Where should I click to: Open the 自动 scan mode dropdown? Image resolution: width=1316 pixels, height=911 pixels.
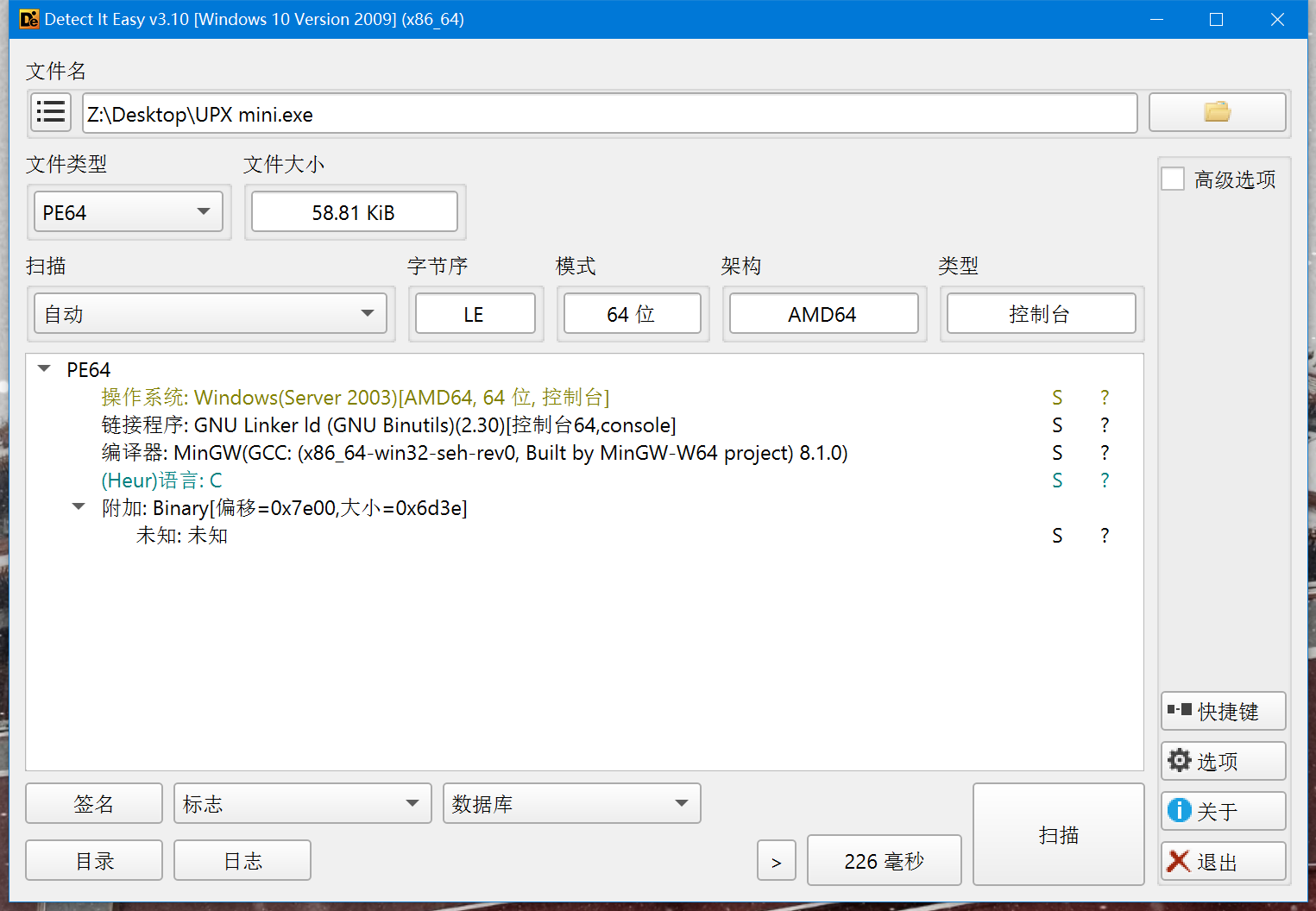pyautogui.click(x=211, y=313)
